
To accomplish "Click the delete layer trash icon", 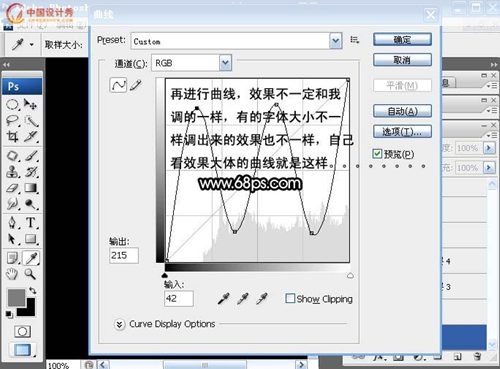I will (x=477, y=356).
